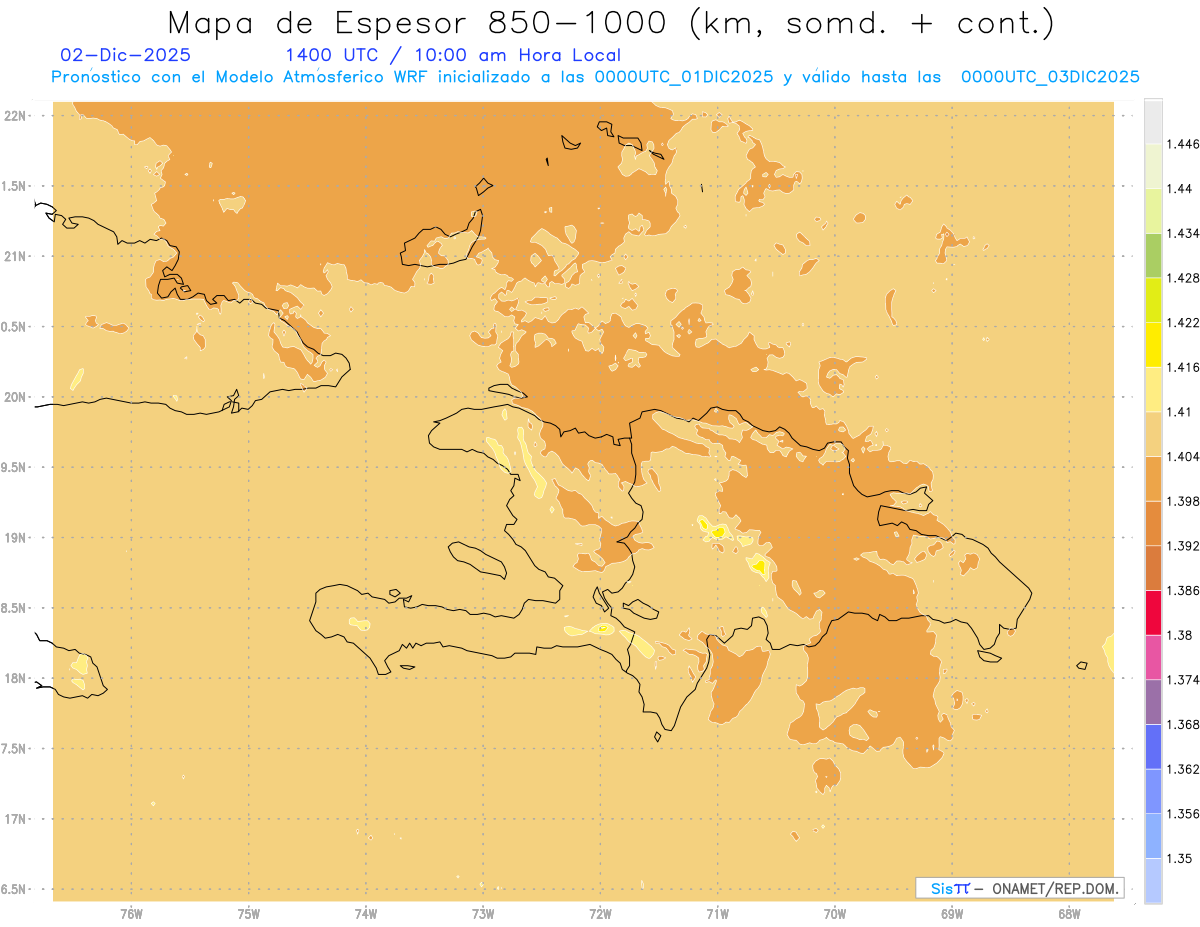The width and height of the screenshot is (1200, 927).
Task: Click the light tan segment above 1.404
Action: [x=1153, y=434]
